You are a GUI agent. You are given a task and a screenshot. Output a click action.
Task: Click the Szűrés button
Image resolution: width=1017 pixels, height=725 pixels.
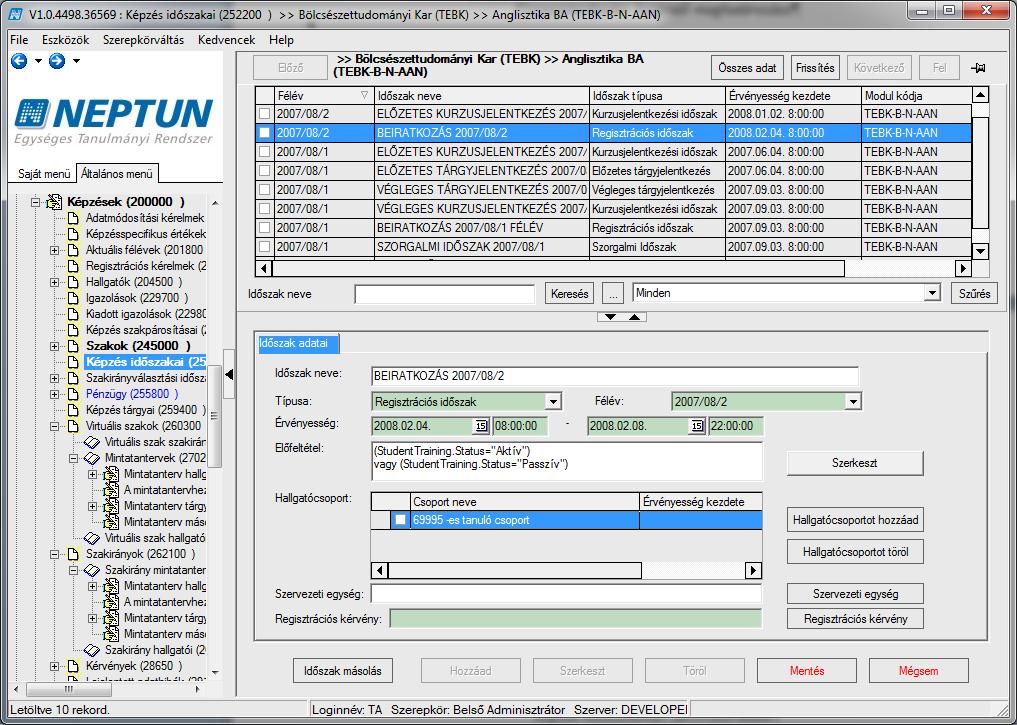(974, 294)
